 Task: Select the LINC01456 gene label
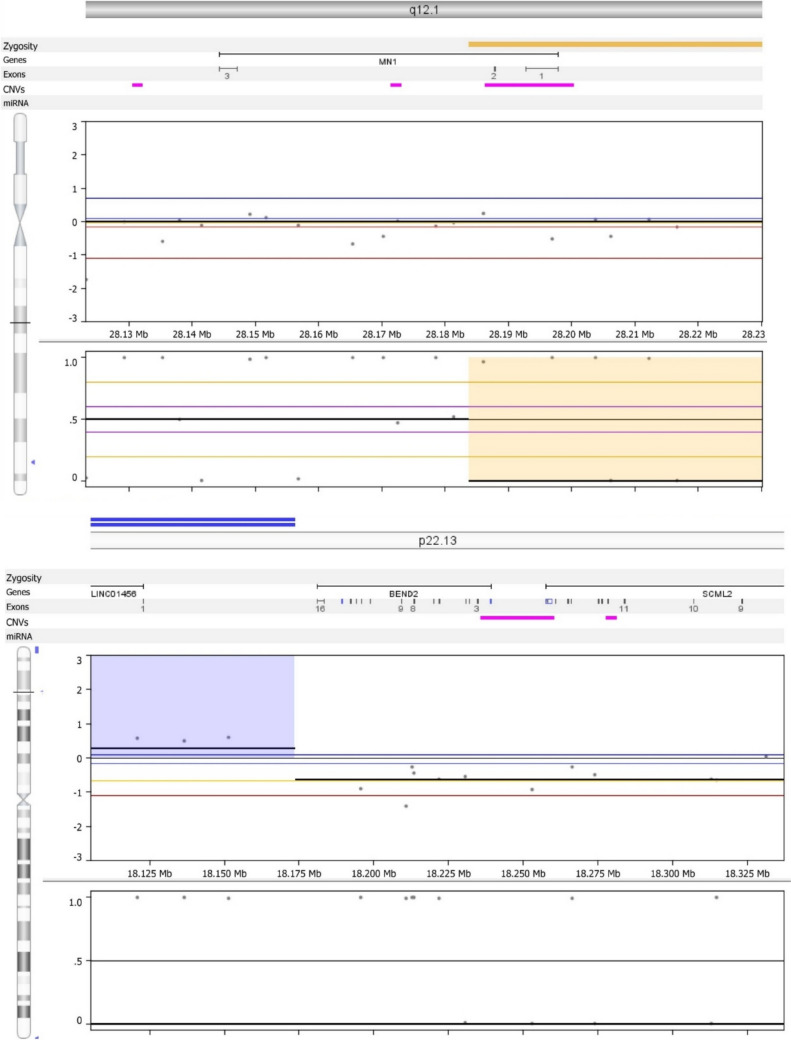click(x=113, y=594)
